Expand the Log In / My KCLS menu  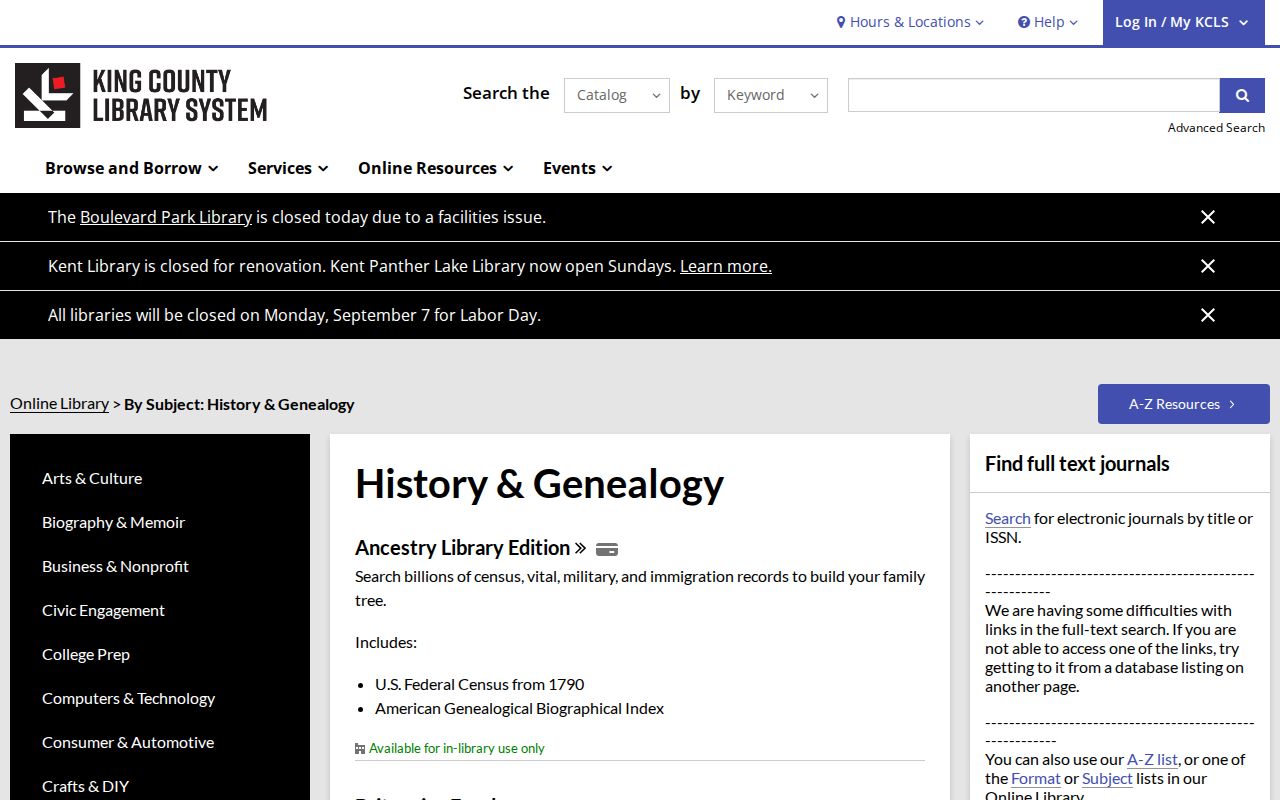(1183, 22)
